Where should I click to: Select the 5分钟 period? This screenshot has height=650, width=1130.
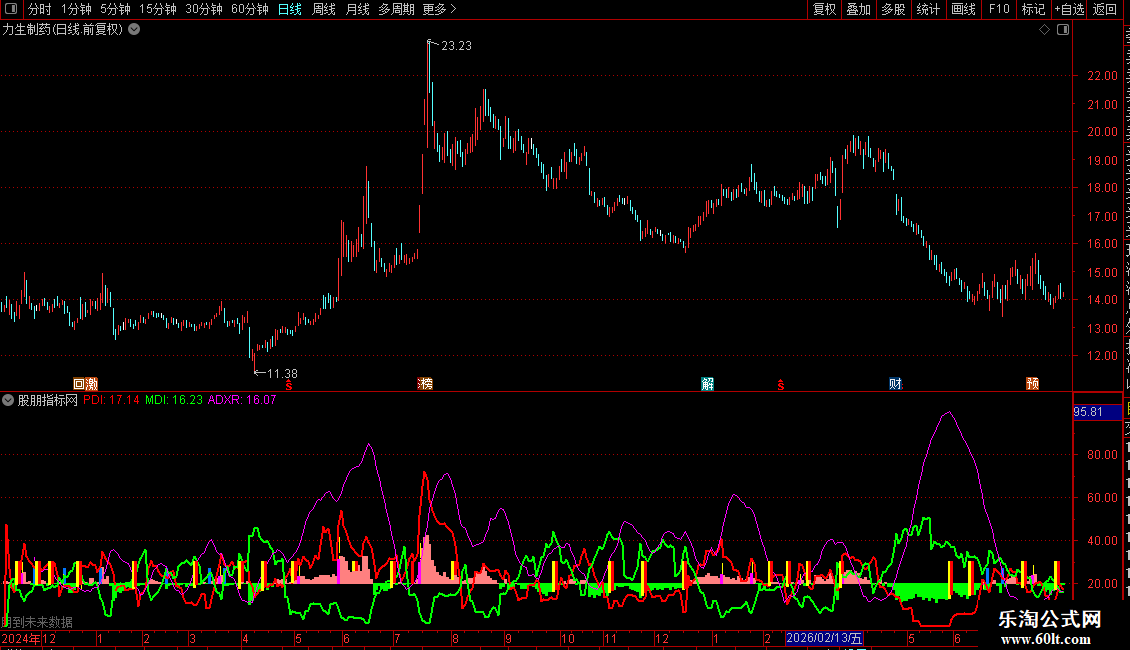pyautogui.click(x=115, y=9)
